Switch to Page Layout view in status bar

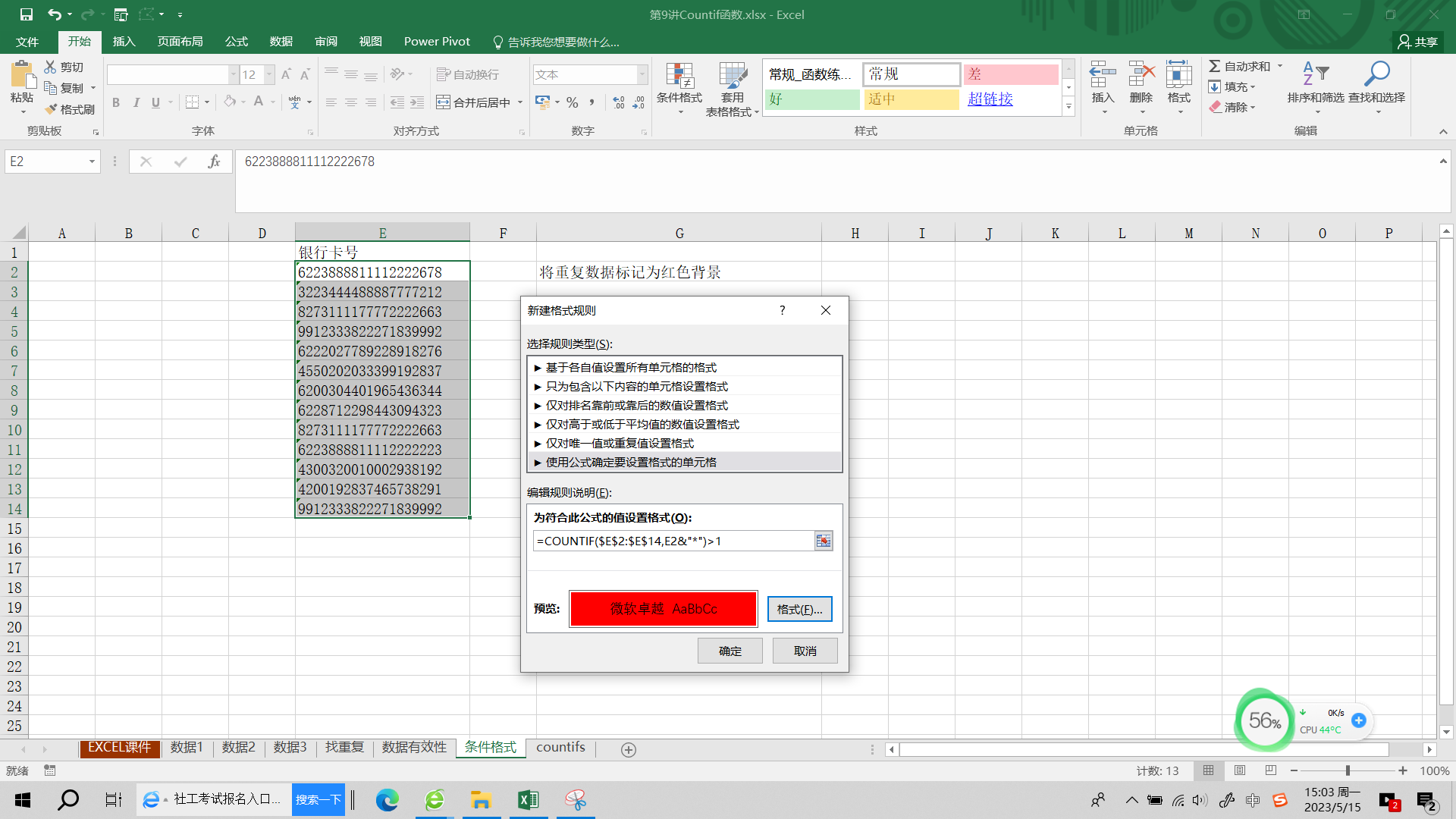pos(1240,770)
